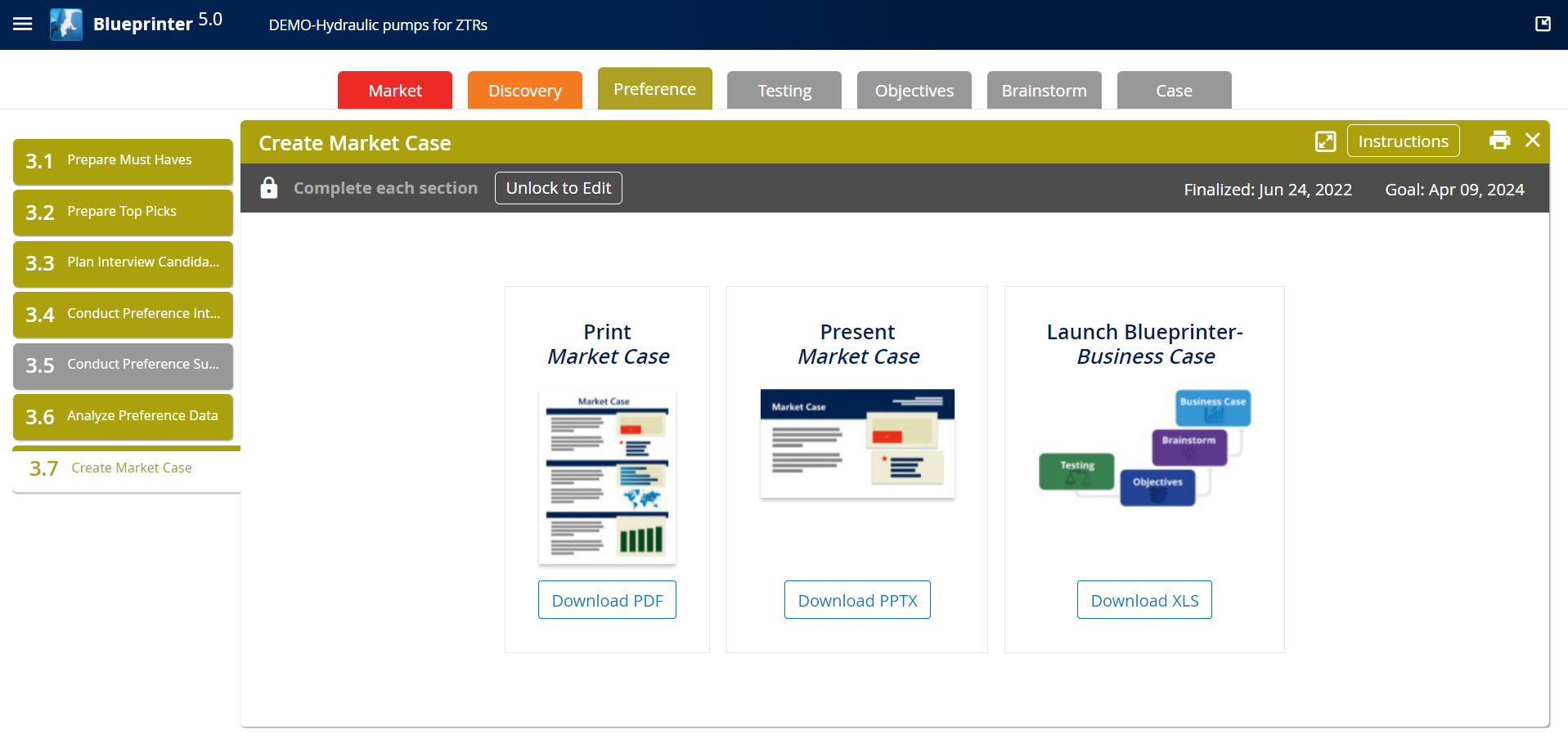Click the Complete each section label
The height and width of the screenshot is (739, 1568).
click(385, 188)
